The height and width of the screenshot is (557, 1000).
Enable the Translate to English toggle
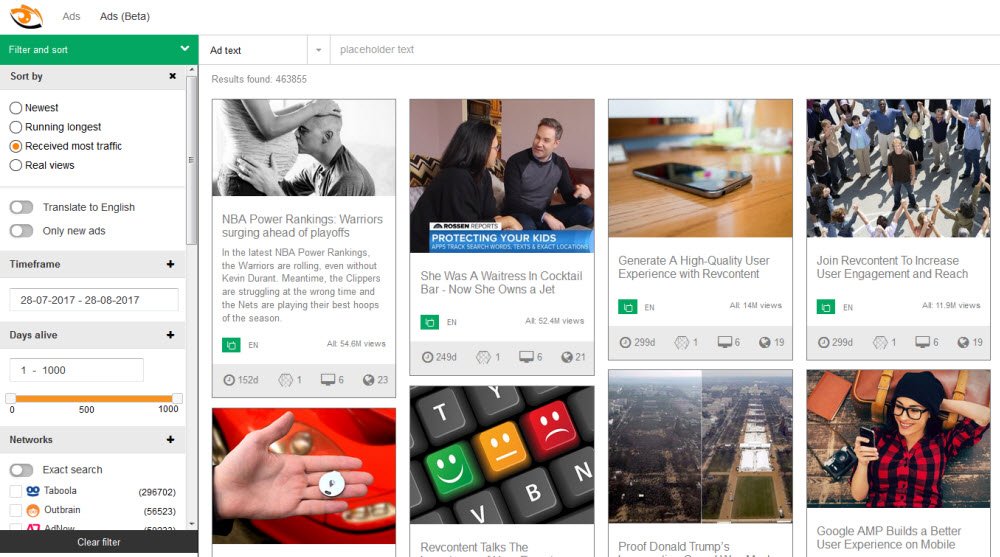coord(21,207)
